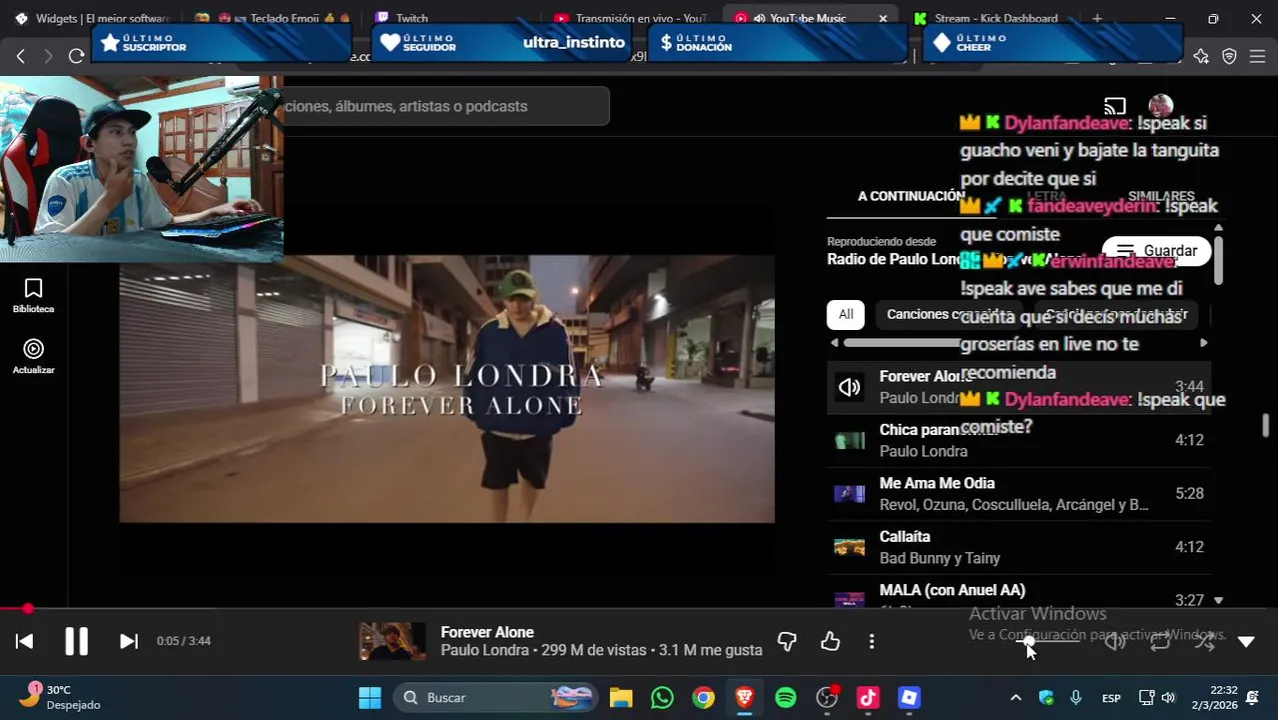This screenshot has height=720, width=1278.
Task: Toggle repeat mode in player bar
Action: 1160,642
